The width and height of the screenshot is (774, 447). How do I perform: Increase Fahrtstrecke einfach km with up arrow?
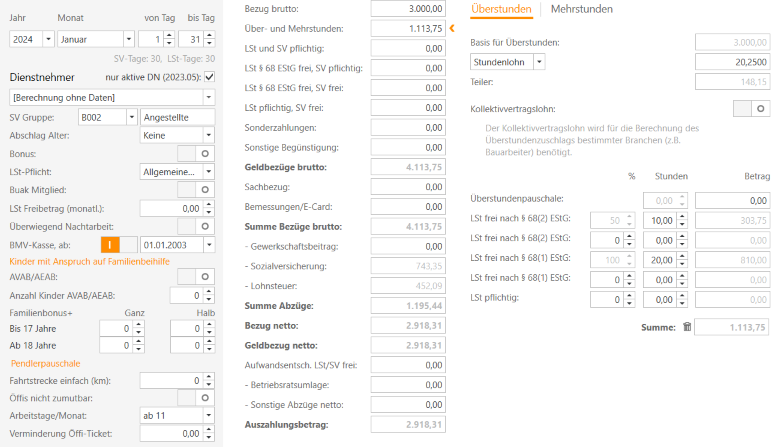[x=209, y=376]
